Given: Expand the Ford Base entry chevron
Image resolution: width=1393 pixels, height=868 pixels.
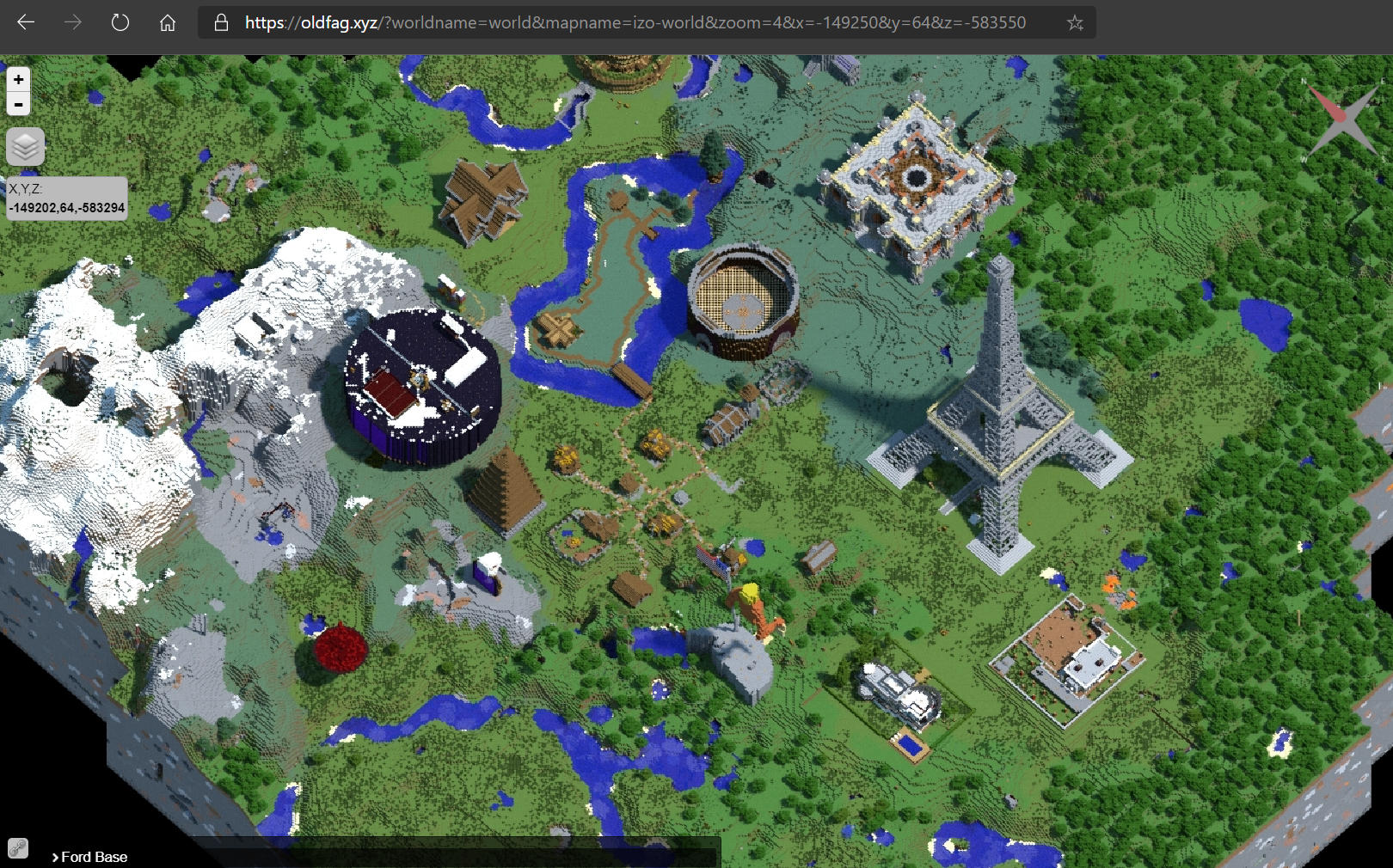Looking at the screenshot, I should point(55,857).
